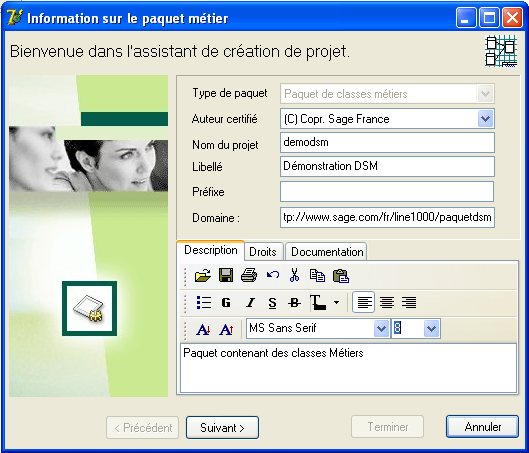Close the dialog window
The height and width of the screenshot is (453, 529).
pos(512,18)
